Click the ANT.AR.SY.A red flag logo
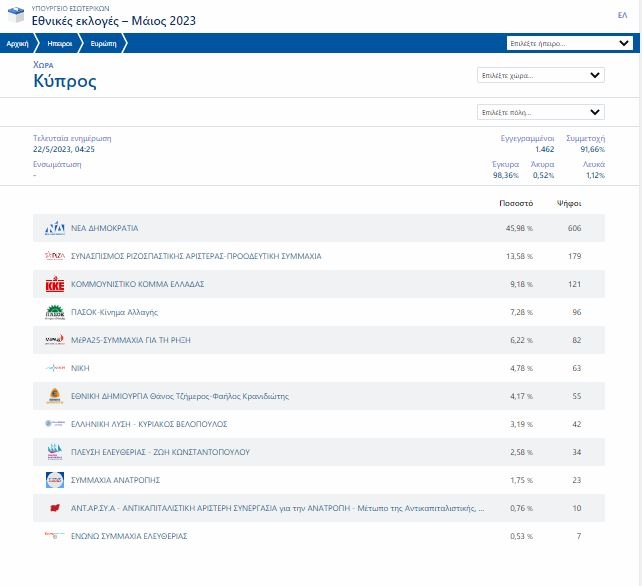The image size is (642, 586). (55, 508)
